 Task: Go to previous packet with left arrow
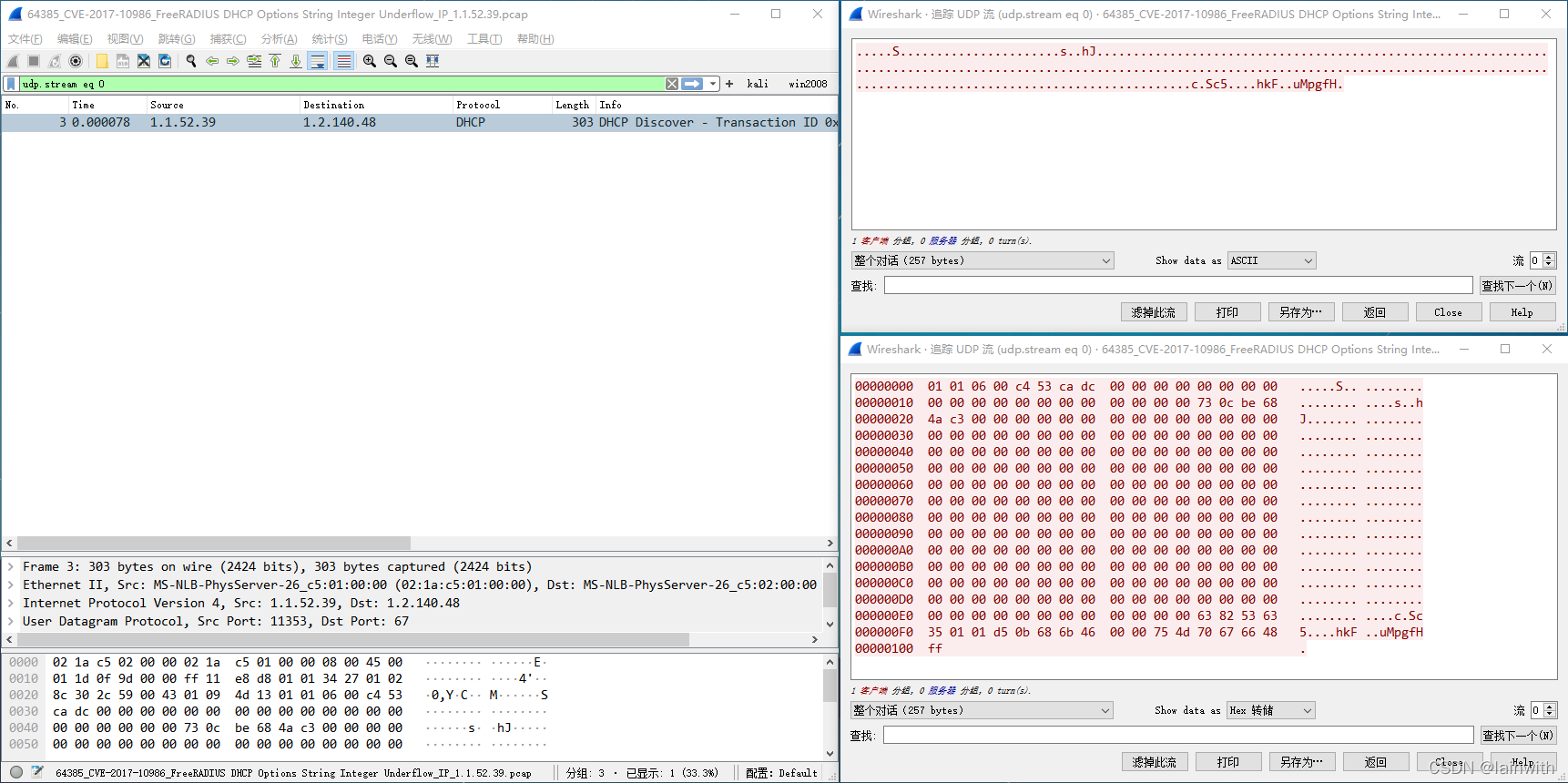[212, 61]
